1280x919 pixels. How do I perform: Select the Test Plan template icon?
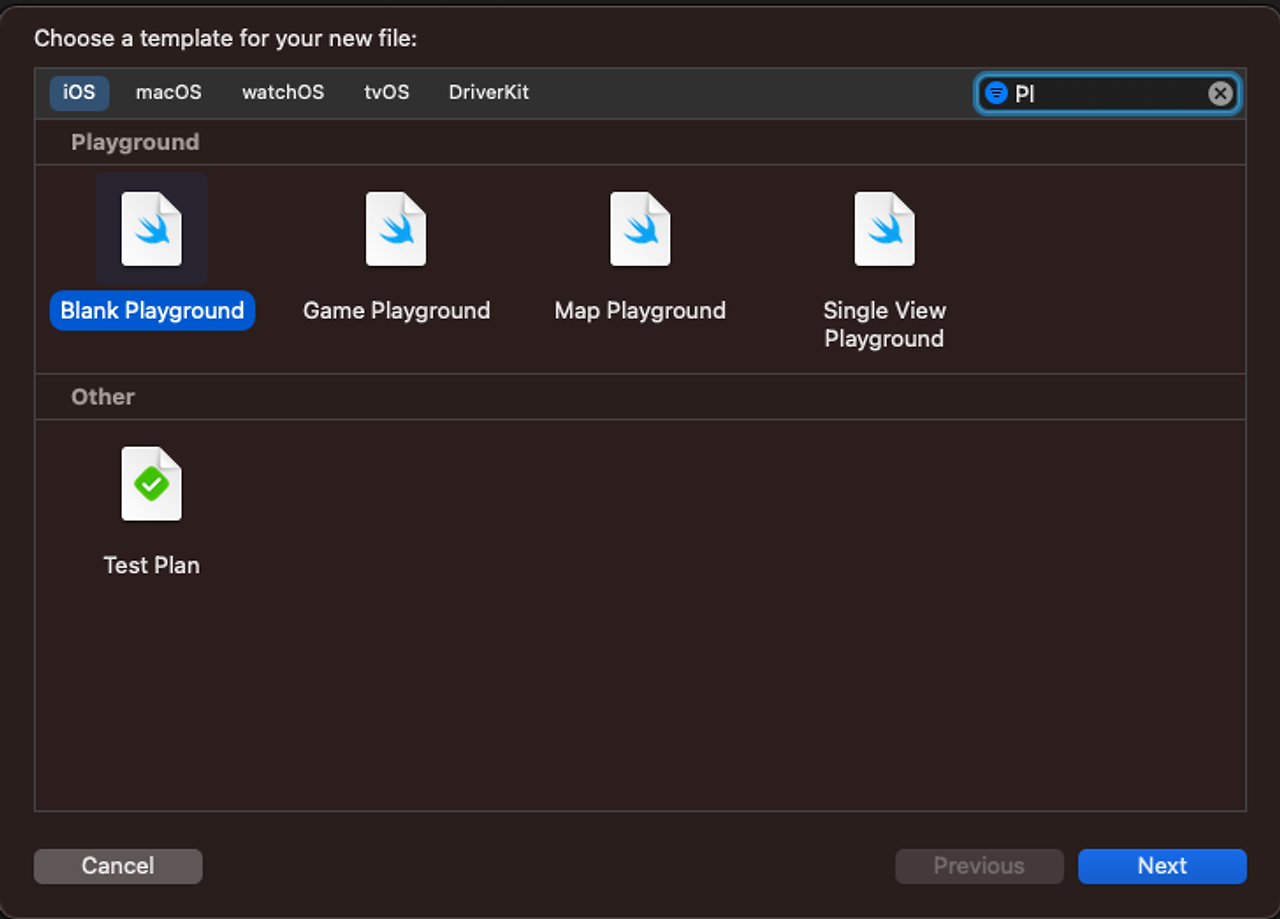[152, 484]
